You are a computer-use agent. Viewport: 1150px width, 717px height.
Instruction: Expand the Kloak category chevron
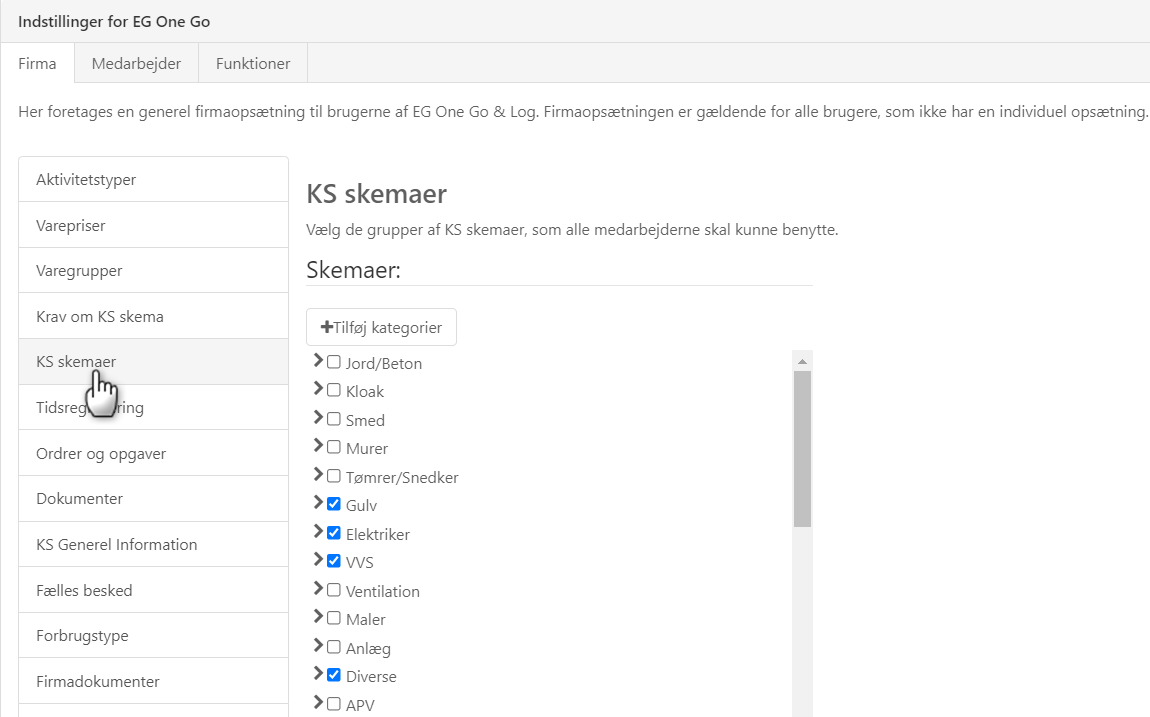click(319, 389)
